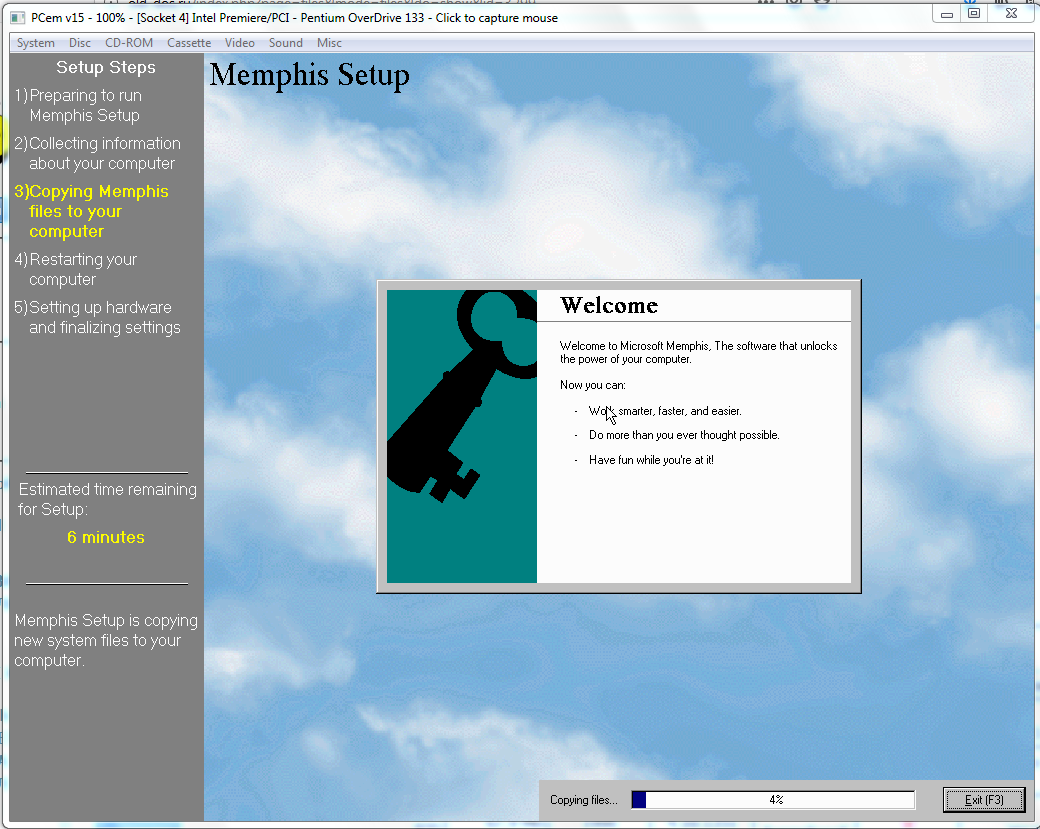1040x829 pixels.
Task: Click the 'Copying files...' status label
Action: click(584, 800)
